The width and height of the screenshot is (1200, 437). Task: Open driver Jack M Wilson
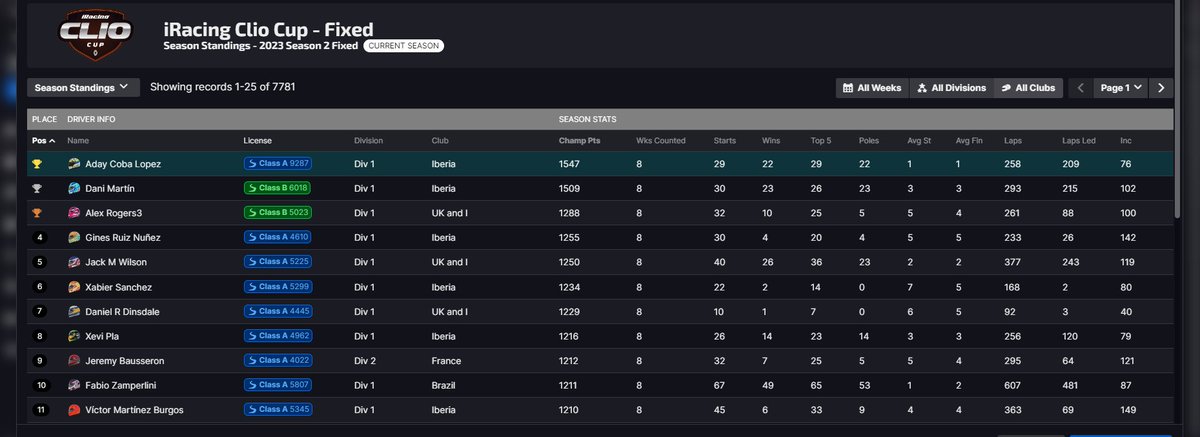[118, 262]
